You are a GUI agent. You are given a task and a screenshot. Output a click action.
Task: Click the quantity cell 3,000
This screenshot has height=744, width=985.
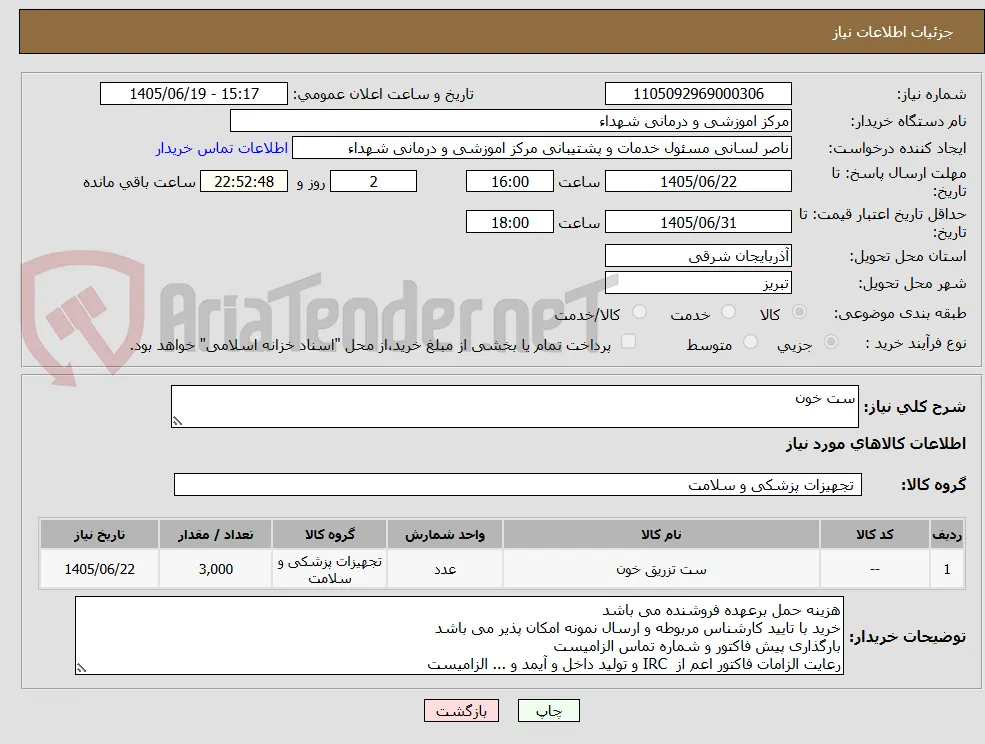tap(215, 569)
